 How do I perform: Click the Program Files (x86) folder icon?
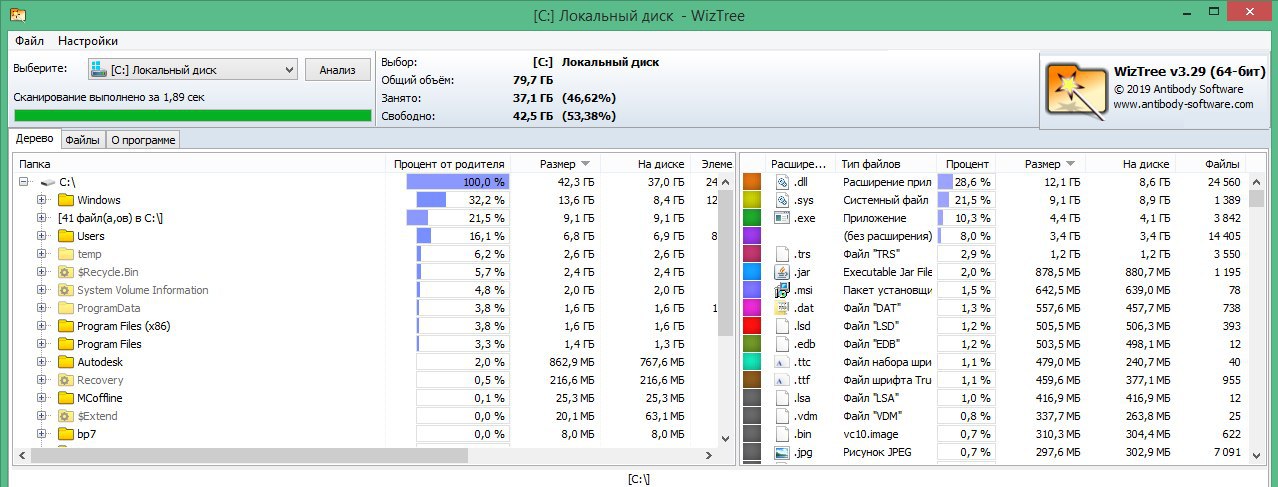pos(66,326)
